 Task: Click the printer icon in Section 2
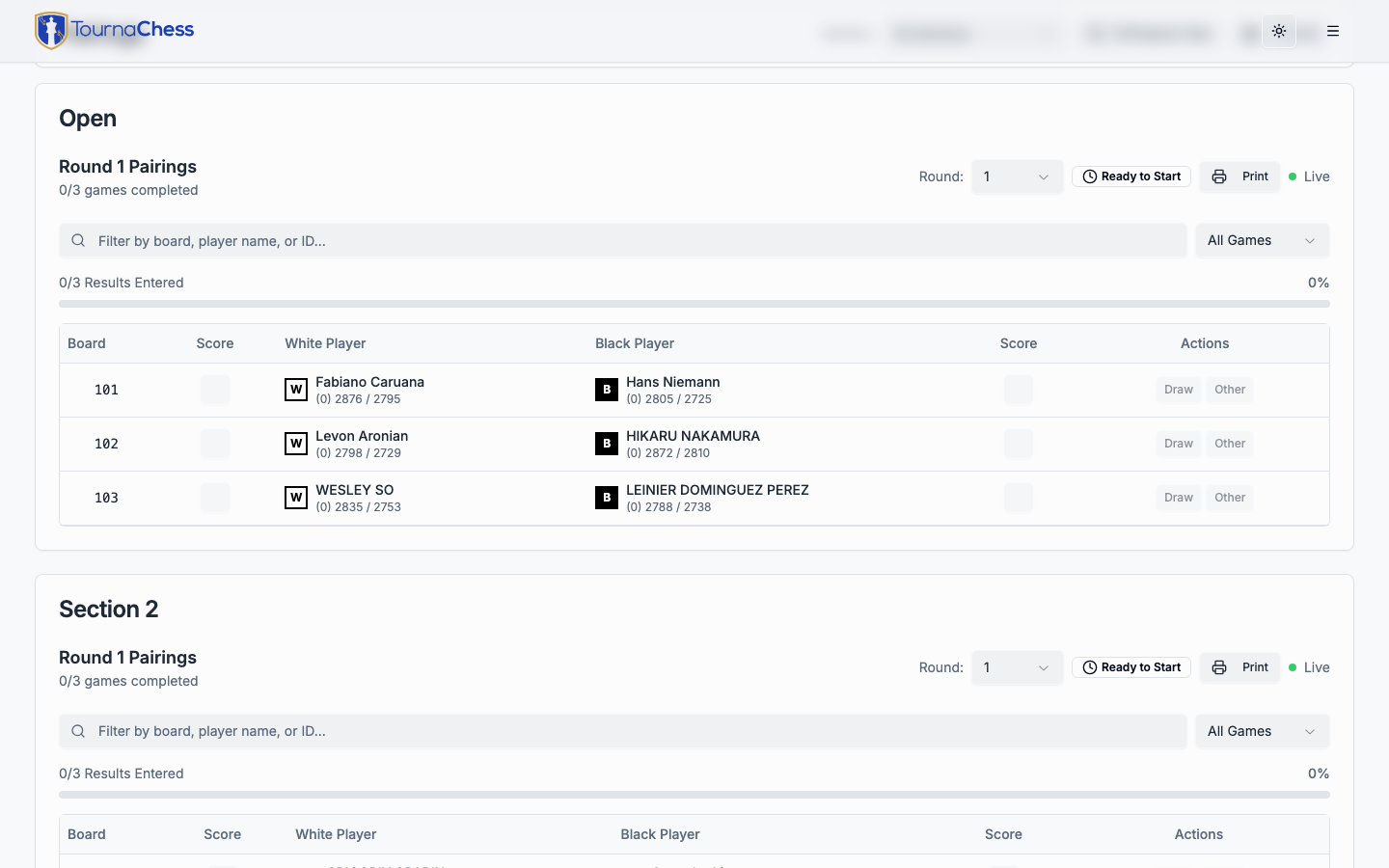1219,667
